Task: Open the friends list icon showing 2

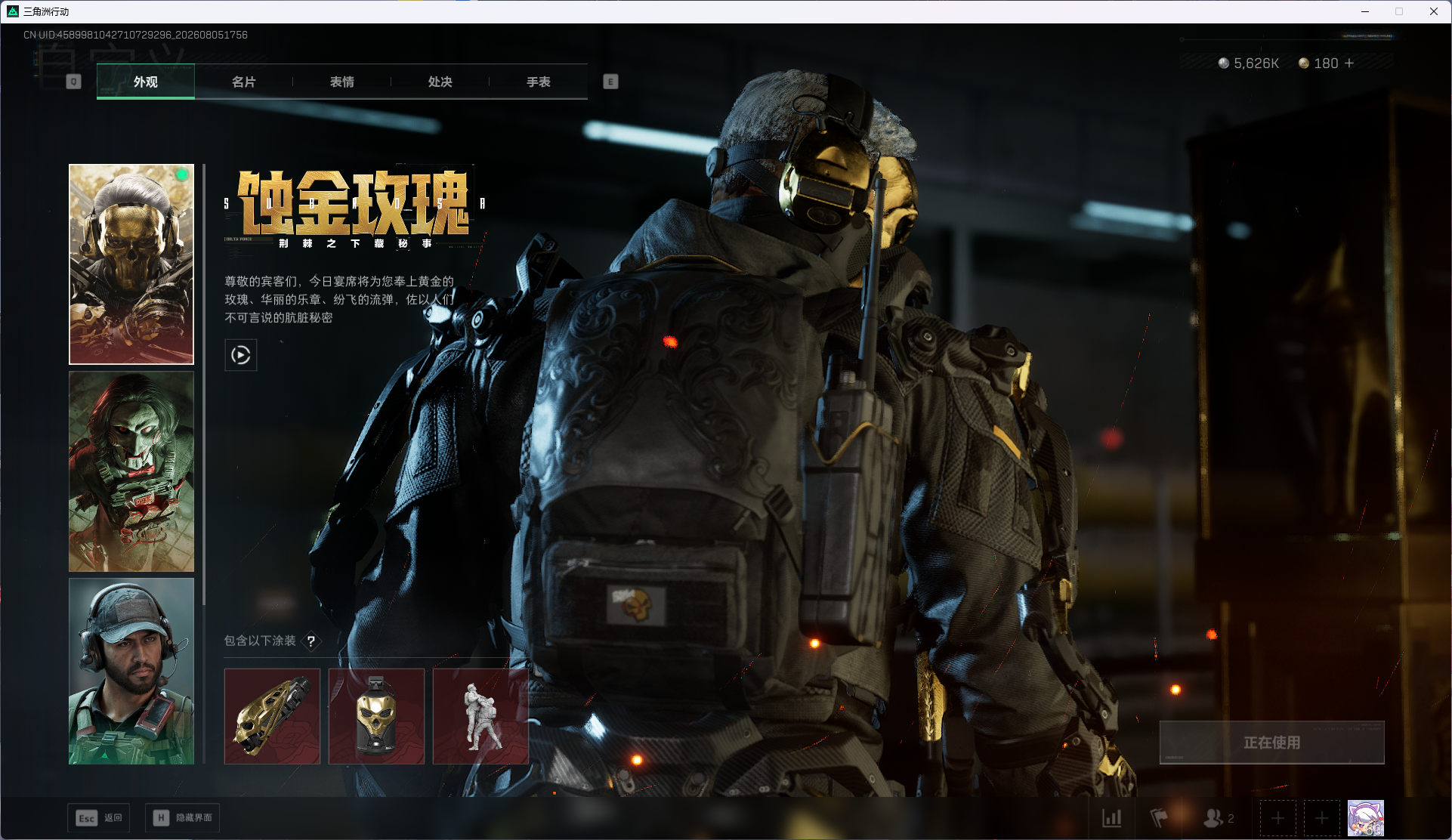Action: pyautogui.click(x=1218, y=818)
